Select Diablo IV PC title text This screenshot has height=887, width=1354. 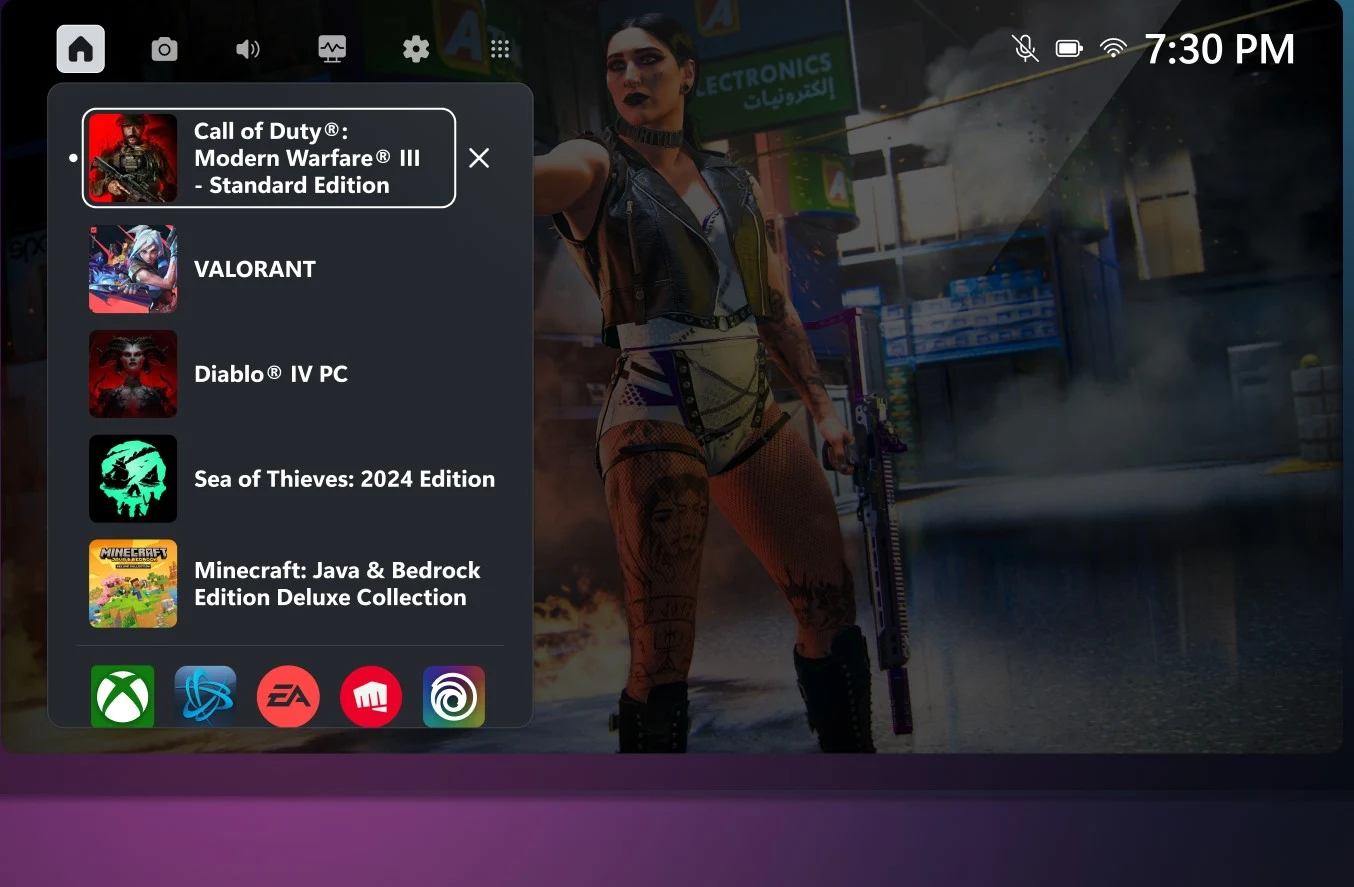point(271,374)
